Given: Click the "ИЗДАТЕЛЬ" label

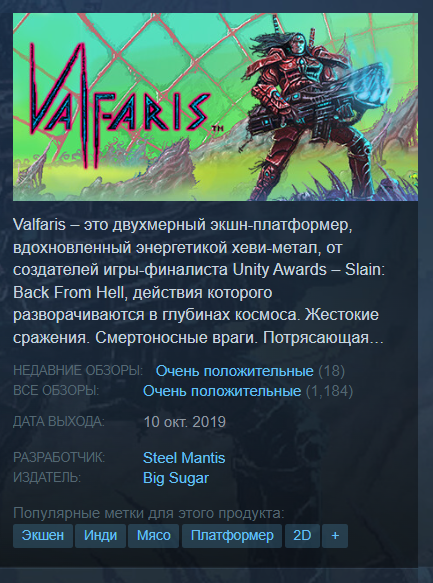Looking at the screenshot, I should 47,477.
